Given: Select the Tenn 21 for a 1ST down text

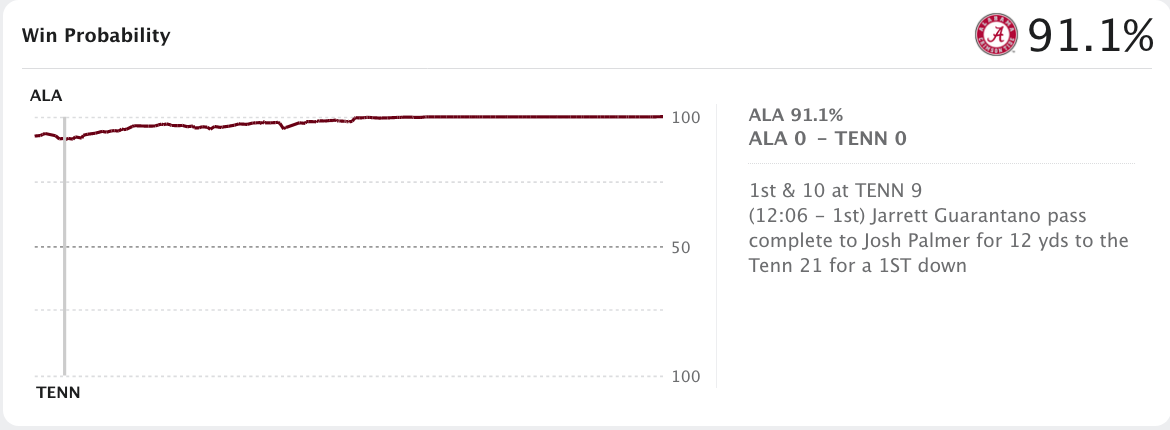Looking at the screenshot, I should [x=858, y=265].
